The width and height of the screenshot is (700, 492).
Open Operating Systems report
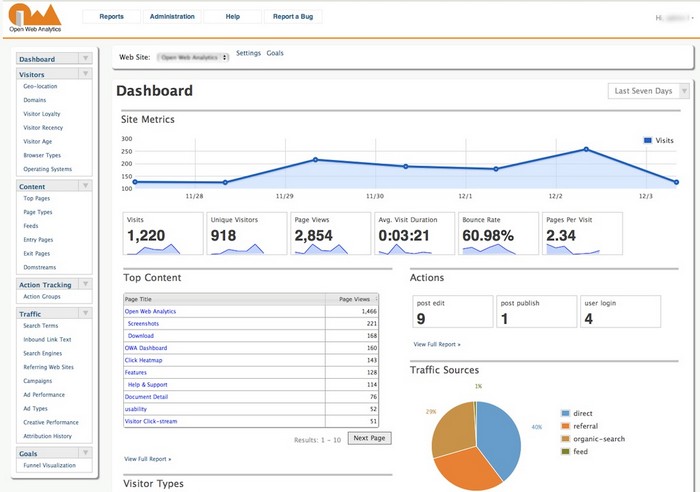point(47,169)
